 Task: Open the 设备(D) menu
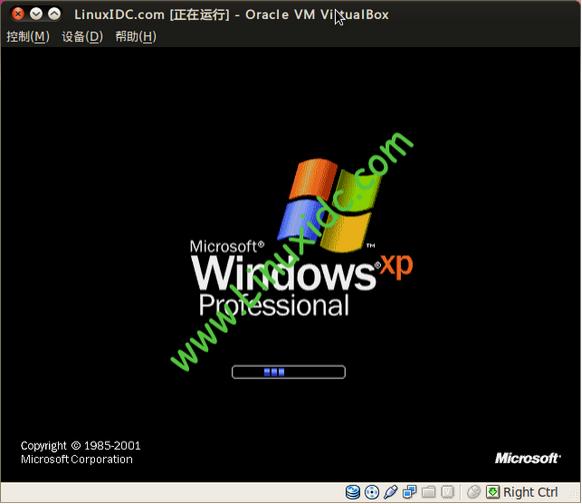82,36
